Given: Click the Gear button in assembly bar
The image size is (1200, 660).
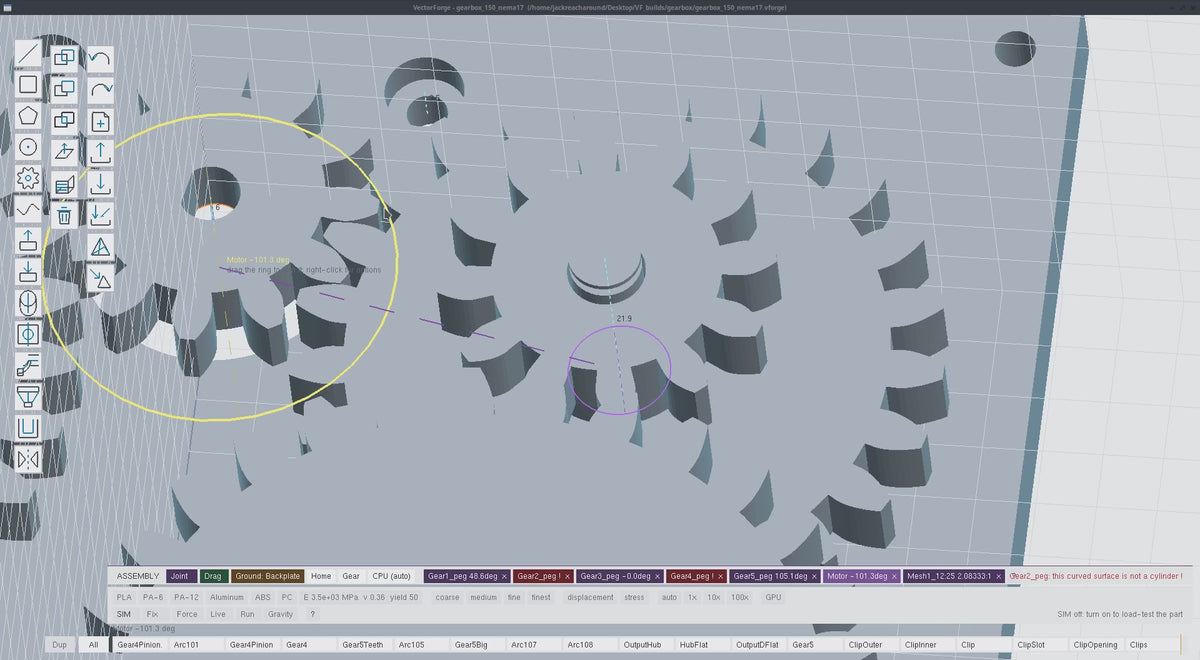Looking at the screenshot, I should click(x=351, y=576).
